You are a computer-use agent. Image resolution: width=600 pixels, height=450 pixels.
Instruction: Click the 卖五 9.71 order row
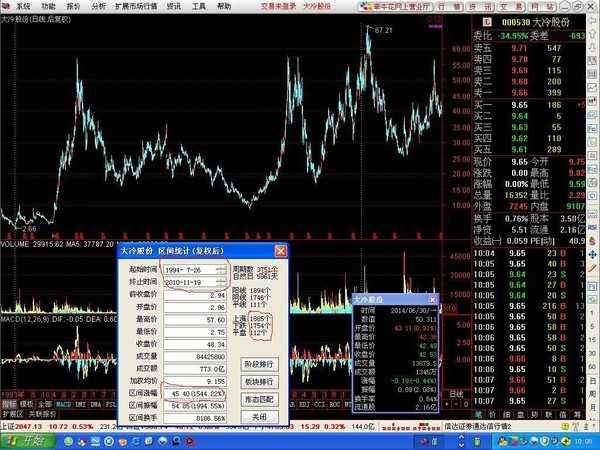coord(529,48)
